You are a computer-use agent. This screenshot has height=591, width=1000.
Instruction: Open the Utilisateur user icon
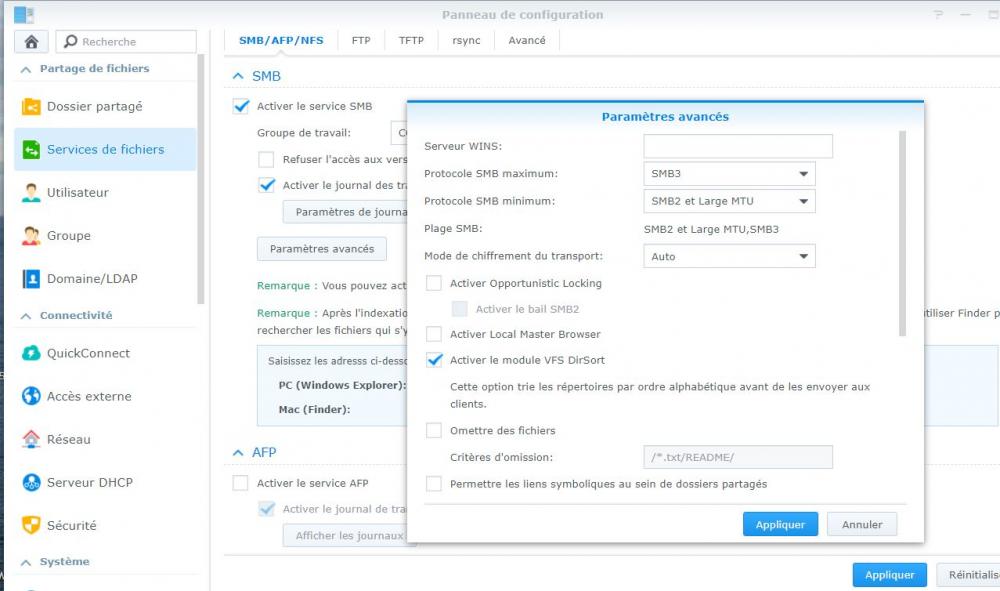click(31, 193)
